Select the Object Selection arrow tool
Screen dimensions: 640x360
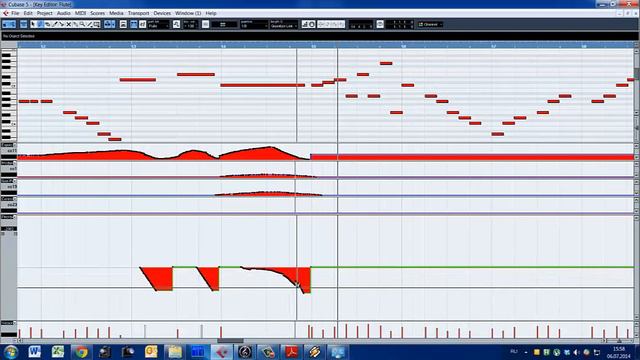(33, 24)
